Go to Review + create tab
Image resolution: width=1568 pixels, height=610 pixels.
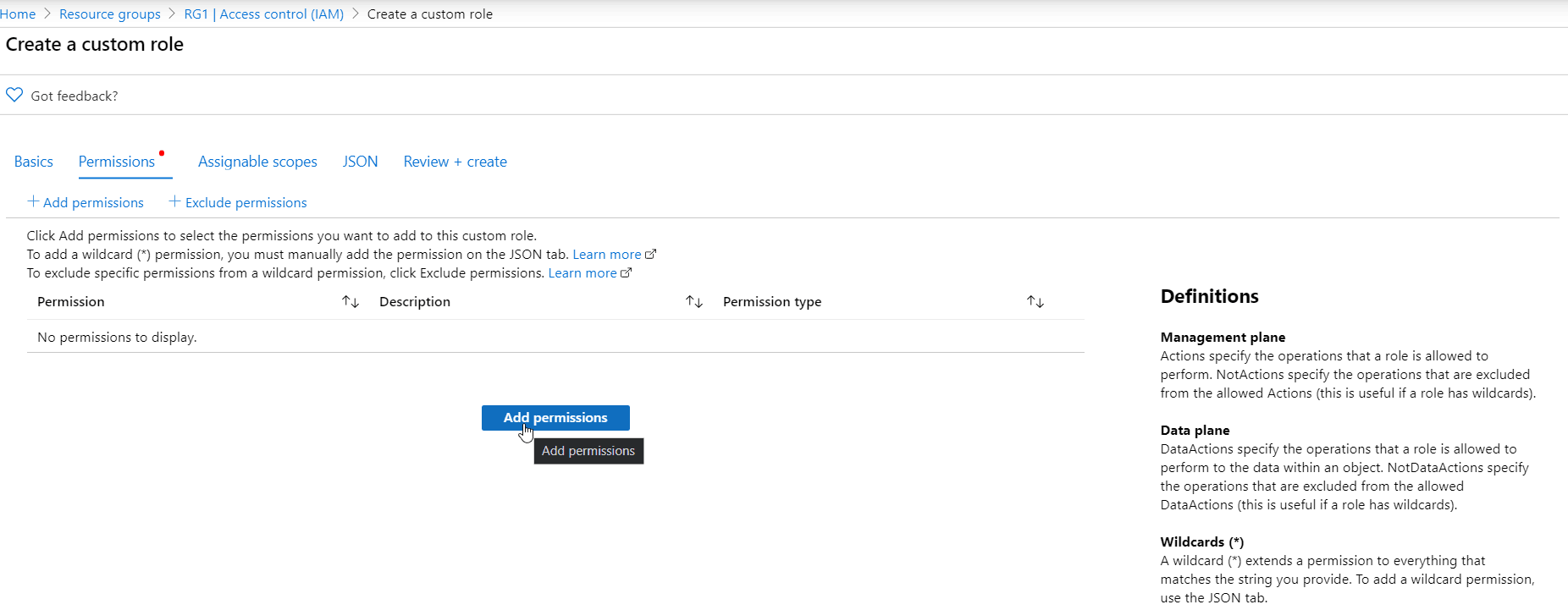(x=455, y=162)
